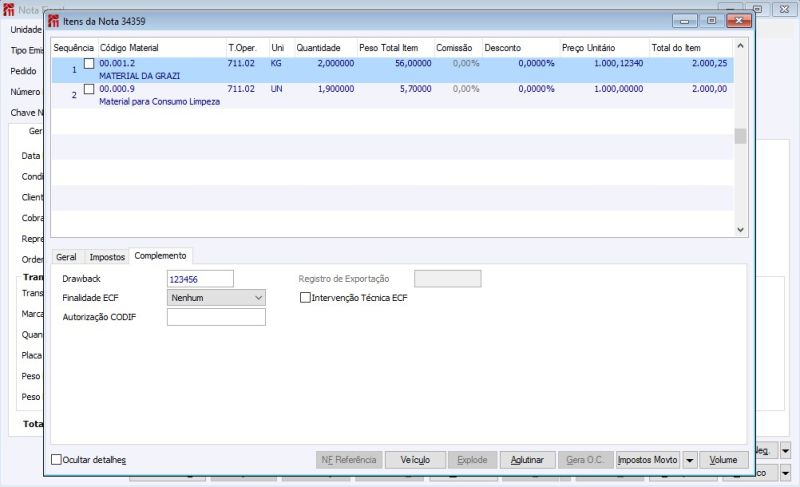Click the items grid scrollbar thumb
Viewport: 800px width, 487px height.
click(740, 136)
